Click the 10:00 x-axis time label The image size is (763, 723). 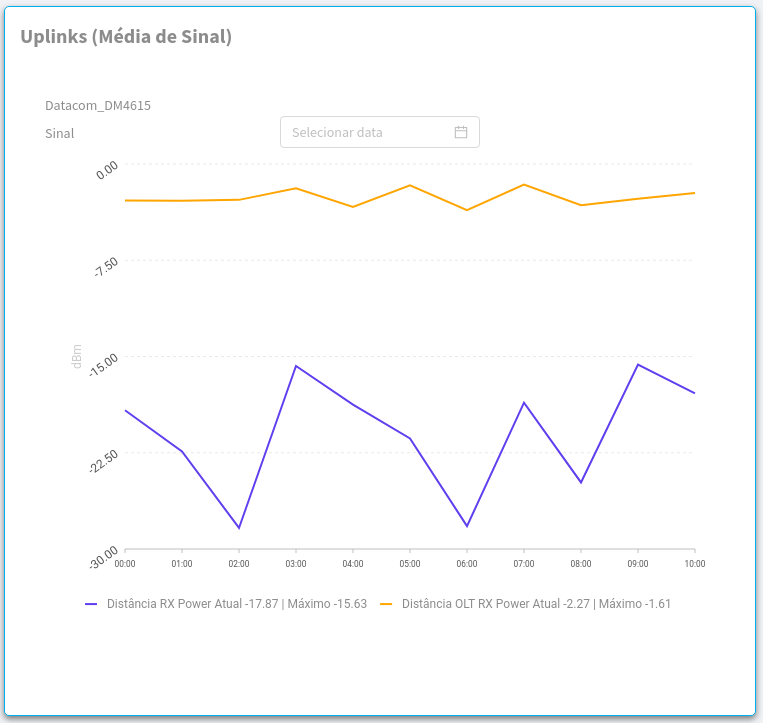pyautogui.click(x=694, y=564)
